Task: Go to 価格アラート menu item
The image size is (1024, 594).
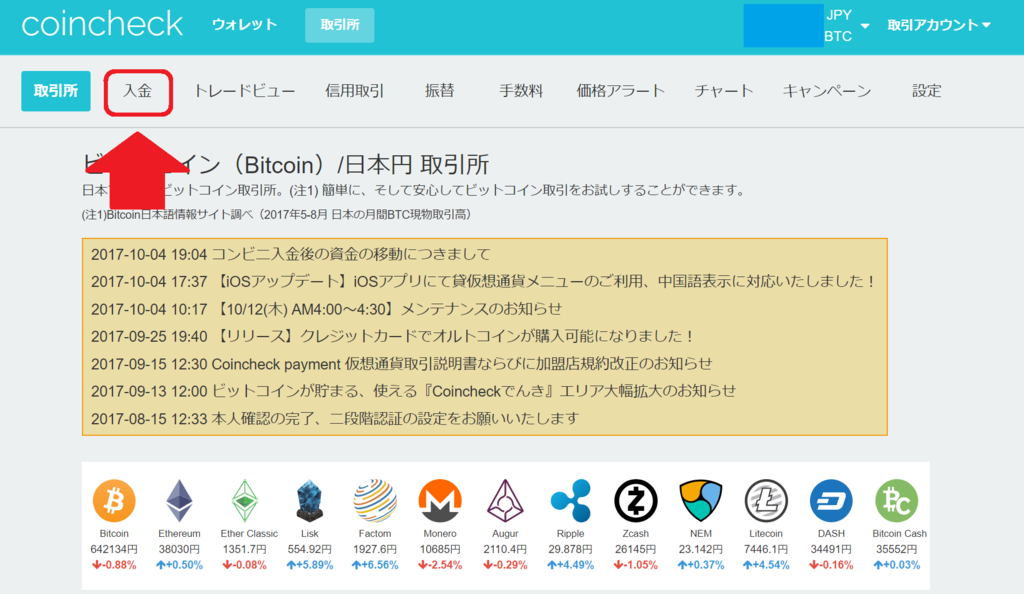Action: click(620, 91)
